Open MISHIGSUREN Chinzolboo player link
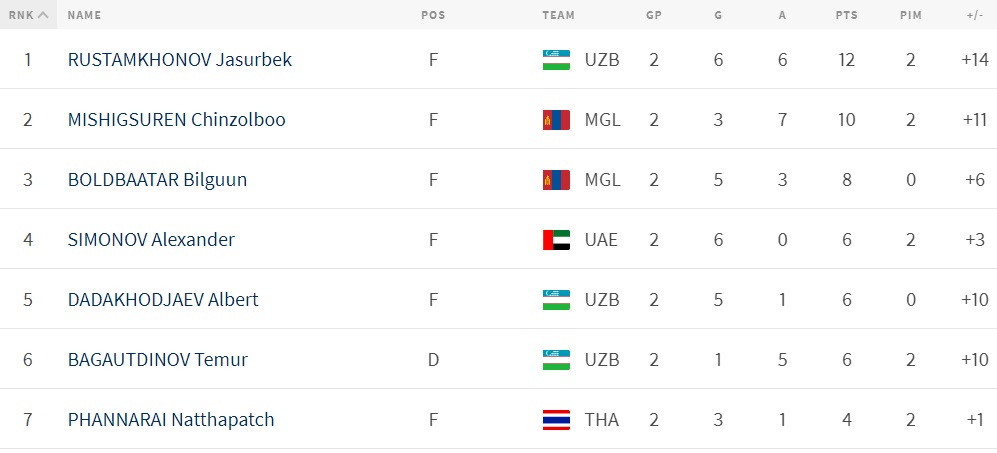997x453 pixels. pos(176,120)
